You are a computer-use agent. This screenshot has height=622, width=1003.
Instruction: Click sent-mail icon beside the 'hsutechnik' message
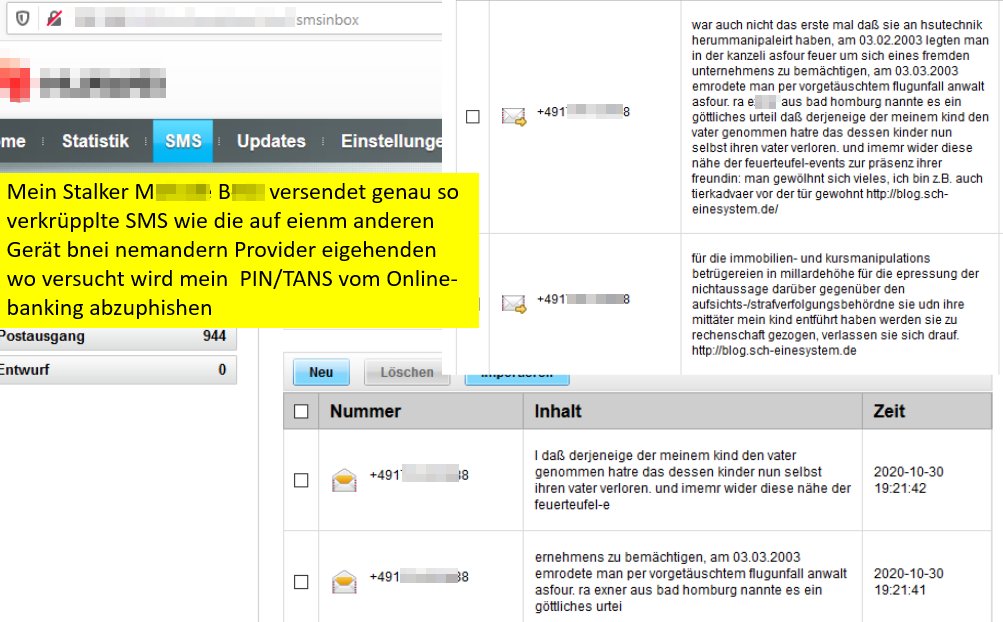(x=514, y=116)
